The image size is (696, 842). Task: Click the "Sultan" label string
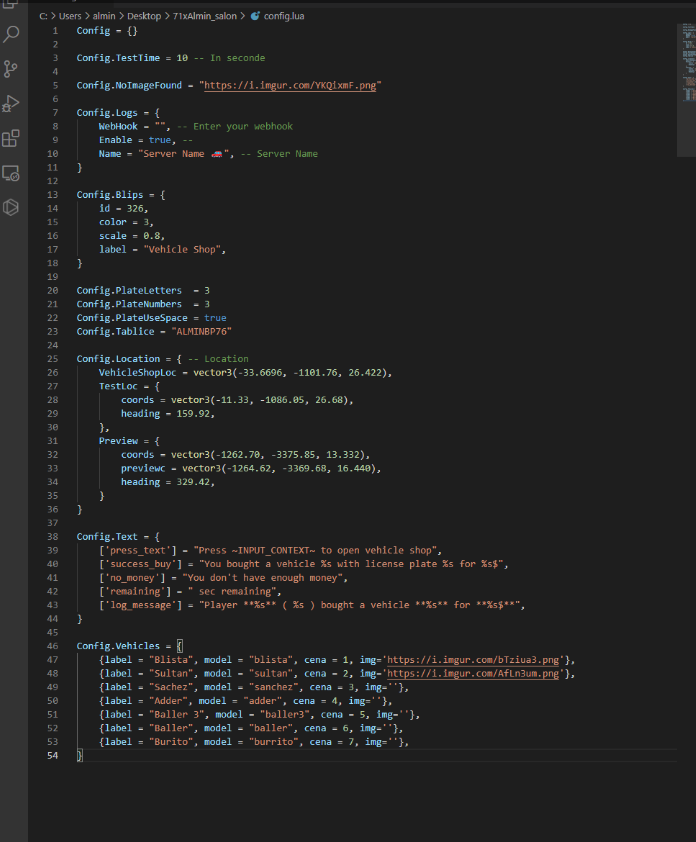point(171,673)
